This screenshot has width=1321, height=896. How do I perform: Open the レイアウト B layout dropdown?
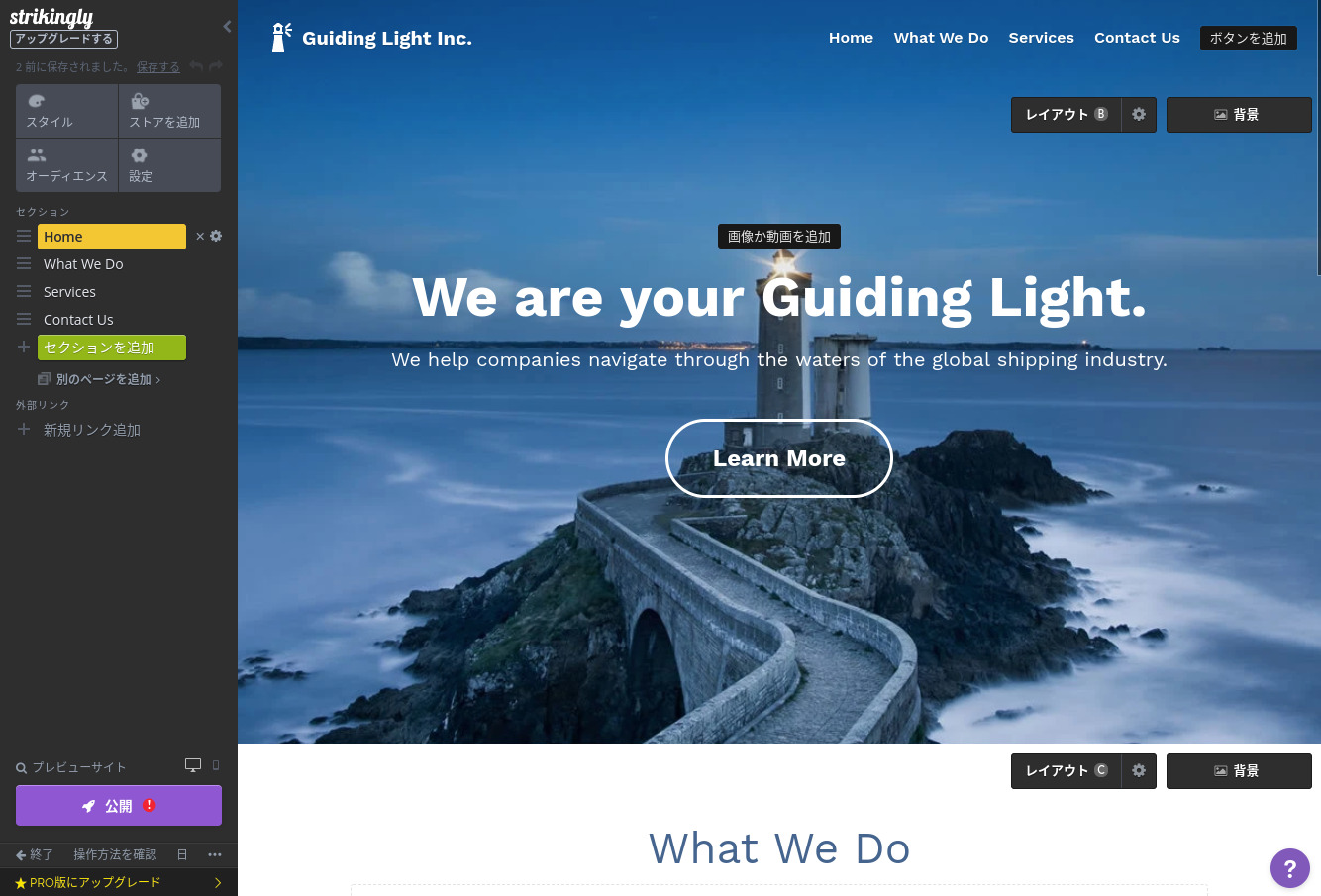1067,115
